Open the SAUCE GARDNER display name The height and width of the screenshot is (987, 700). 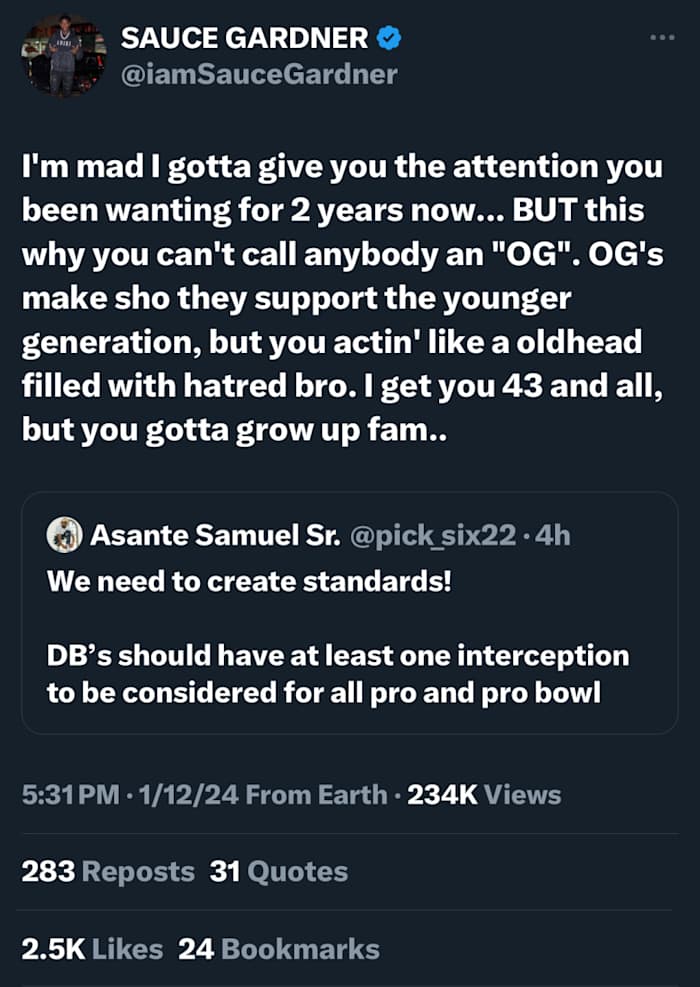point(246,39)
